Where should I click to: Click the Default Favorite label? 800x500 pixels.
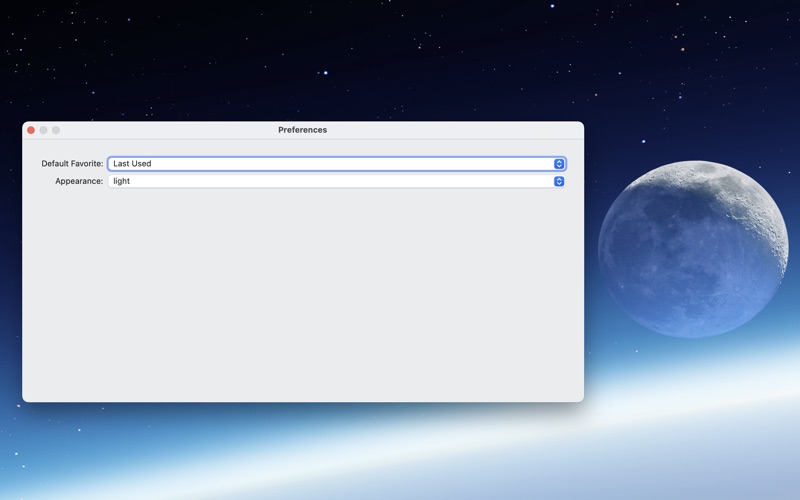[x=72, y=164]
